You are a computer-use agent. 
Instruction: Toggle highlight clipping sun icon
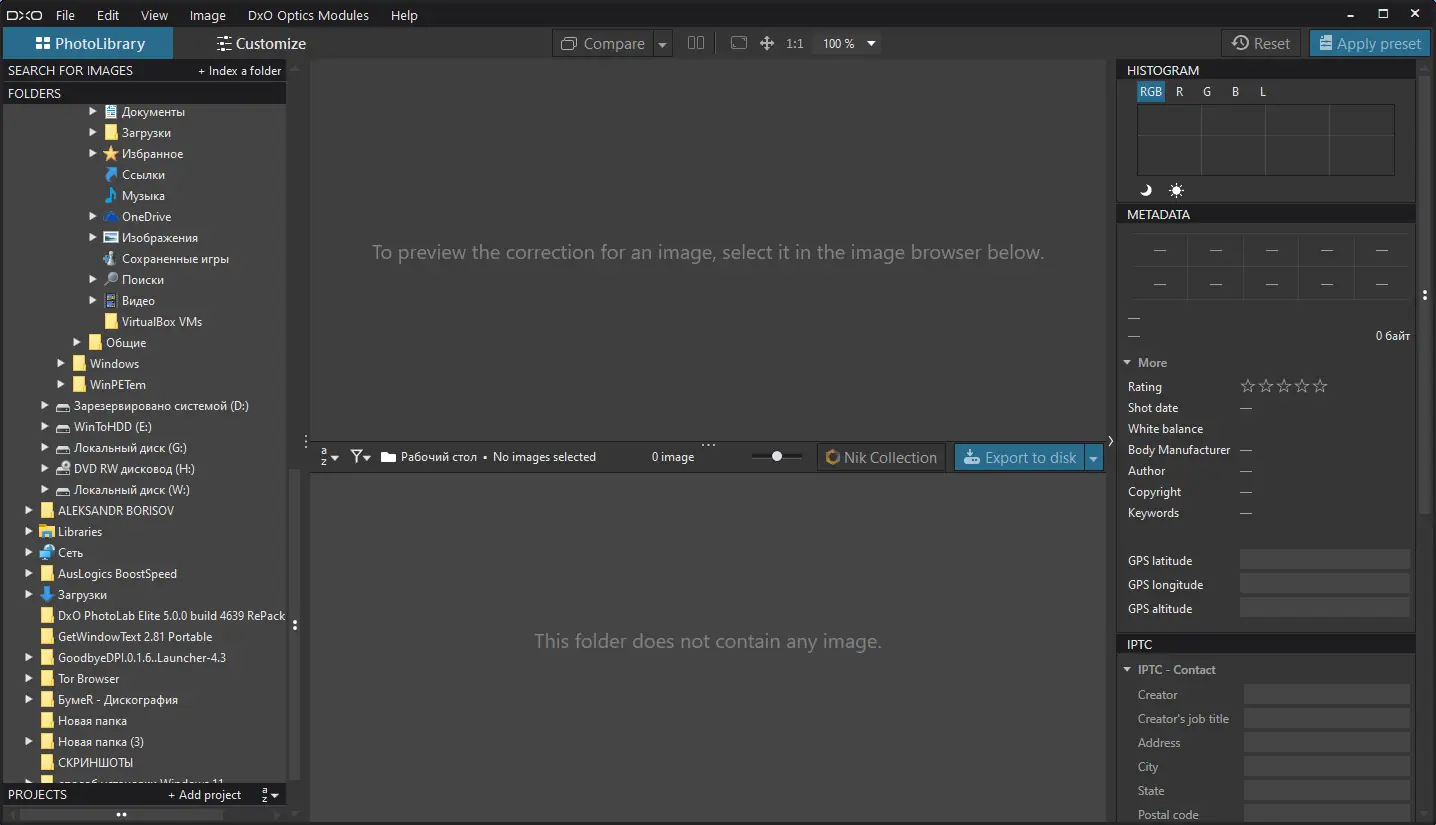point(1176,190)
